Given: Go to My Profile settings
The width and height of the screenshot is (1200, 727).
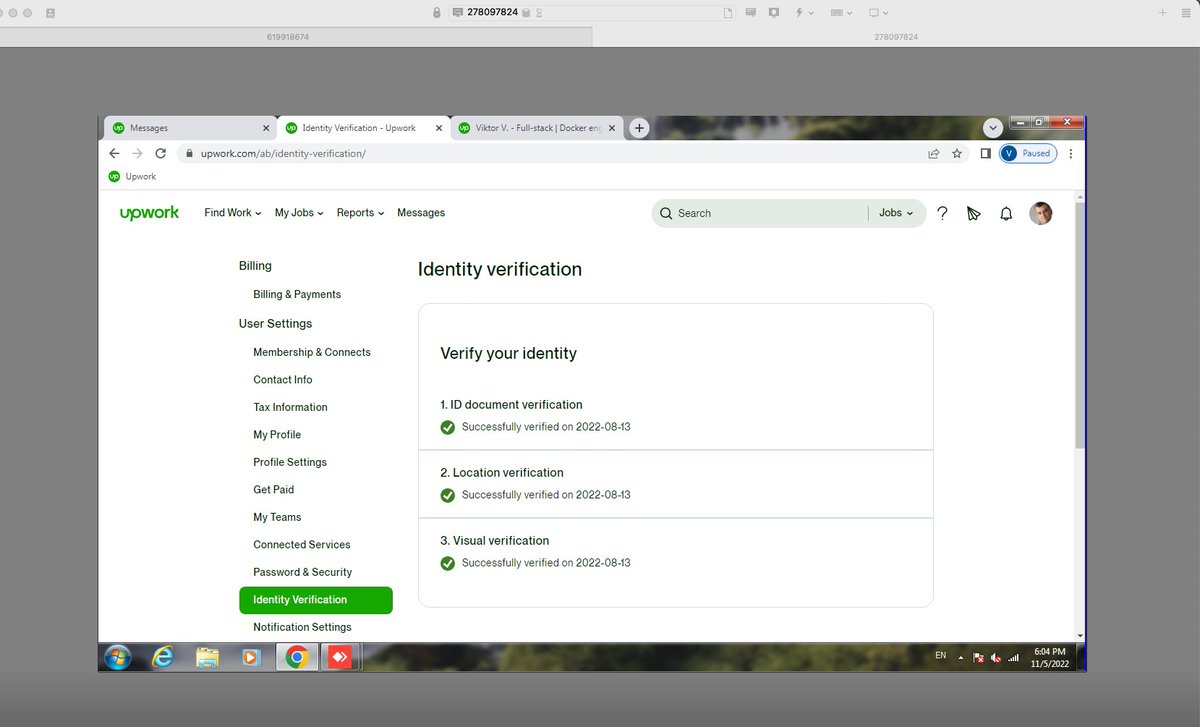Looking at the screenshot, I should click(277, 435).
